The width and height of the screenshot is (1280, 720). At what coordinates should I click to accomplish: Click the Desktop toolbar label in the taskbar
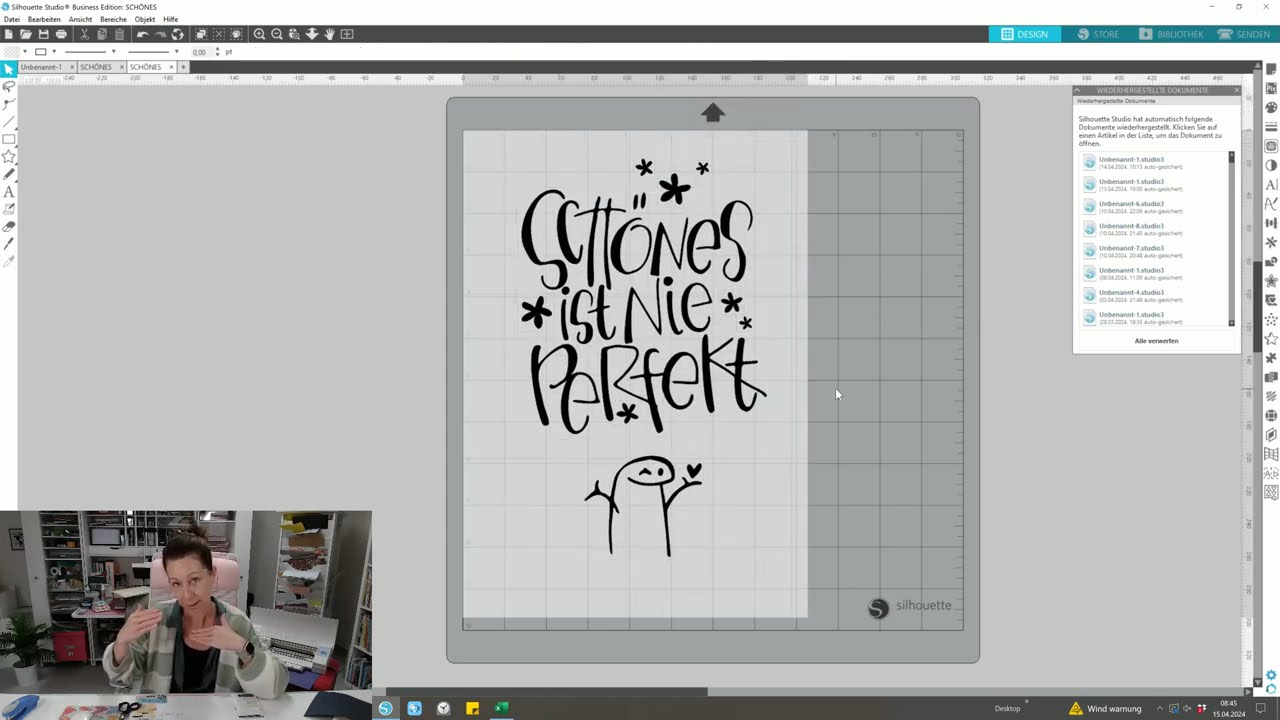click(1007, 708)
